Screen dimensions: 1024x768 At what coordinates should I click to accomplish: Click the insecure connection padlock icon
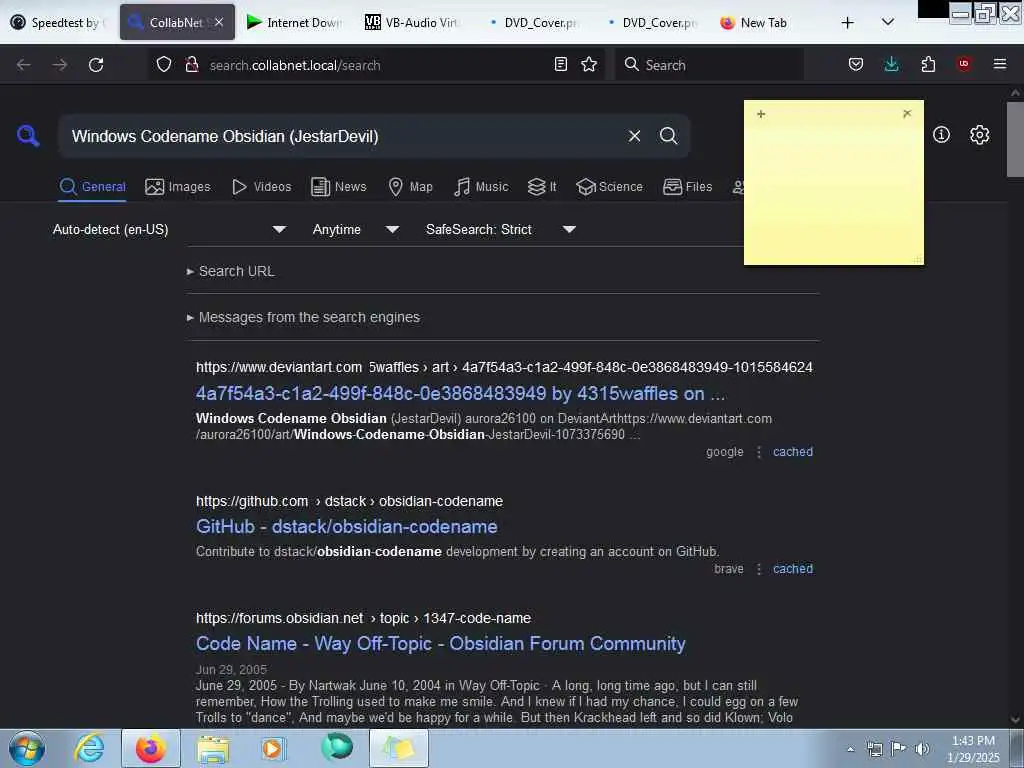tap(191, 65)
